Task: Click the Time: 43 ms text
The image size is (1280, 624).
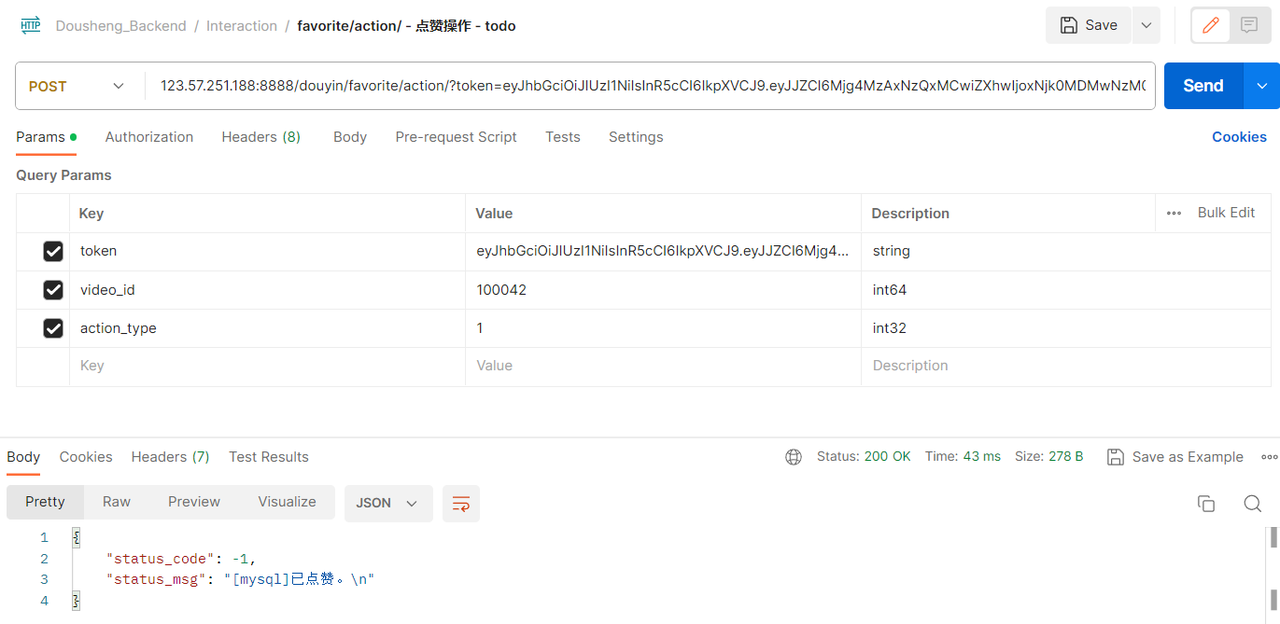Action: (962, 457)
